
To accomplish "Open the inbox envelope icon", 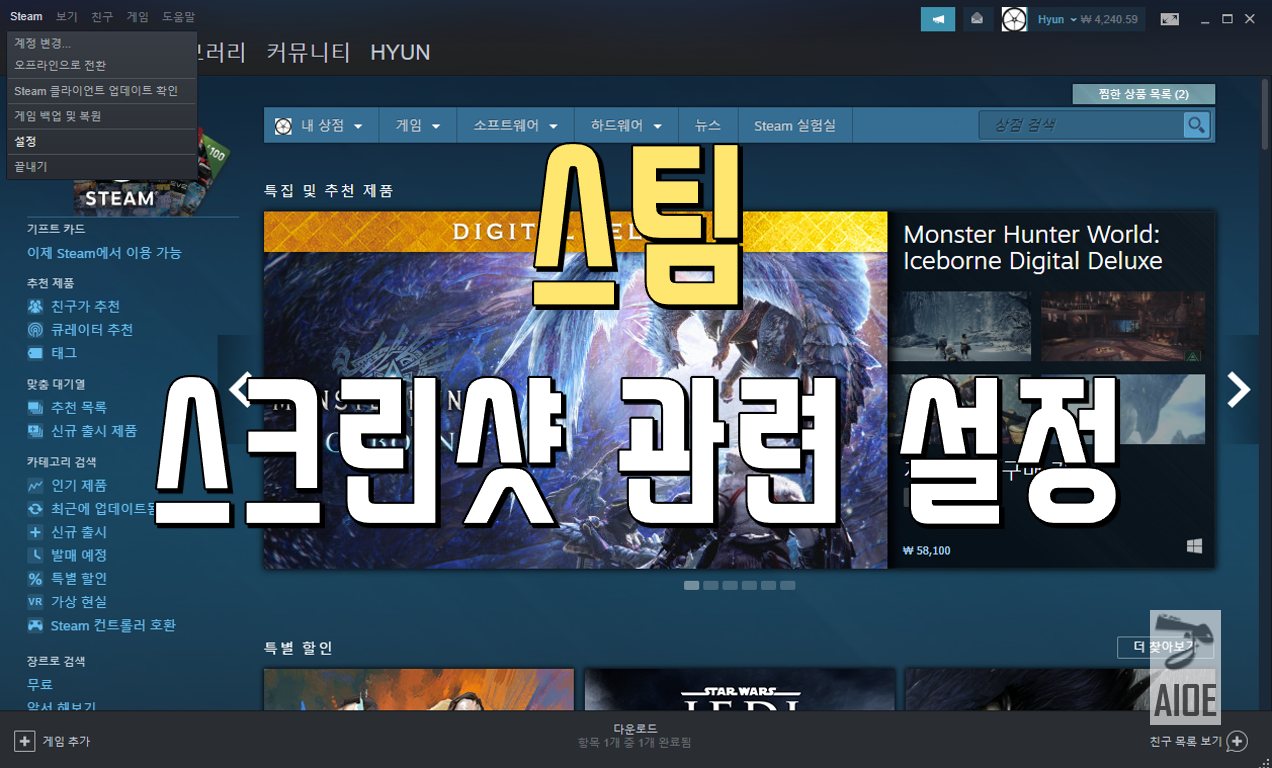I will click(978, 19).
